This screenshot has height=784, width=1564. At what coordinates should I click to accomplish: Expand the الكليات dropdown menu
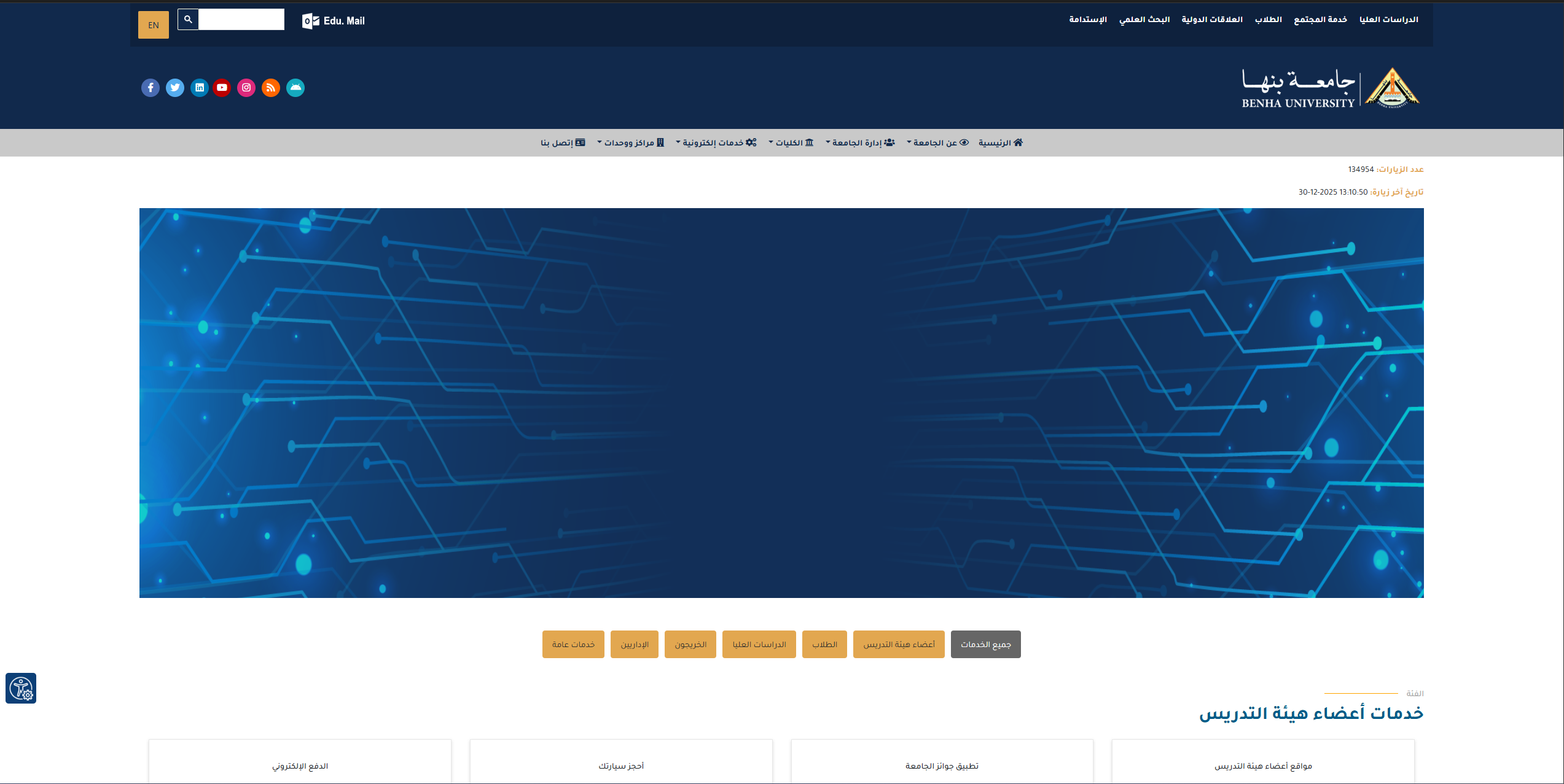coord(791,143)
